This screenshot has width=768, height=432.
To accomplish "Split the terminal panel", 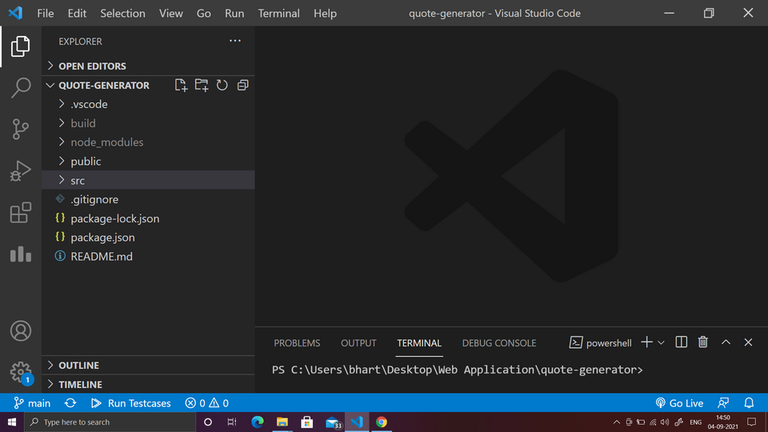I will [x=681, y=342].
